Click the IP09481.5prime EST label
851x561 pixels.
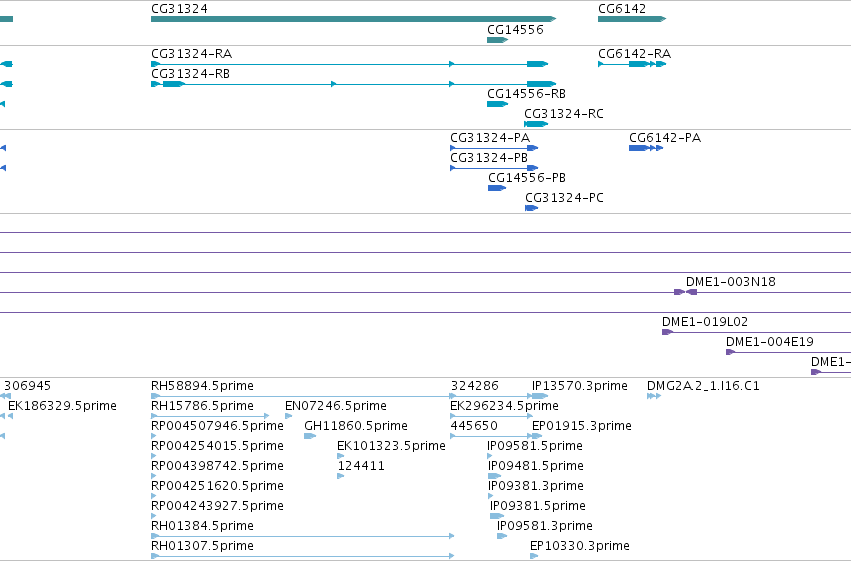(x=536, y=466)
